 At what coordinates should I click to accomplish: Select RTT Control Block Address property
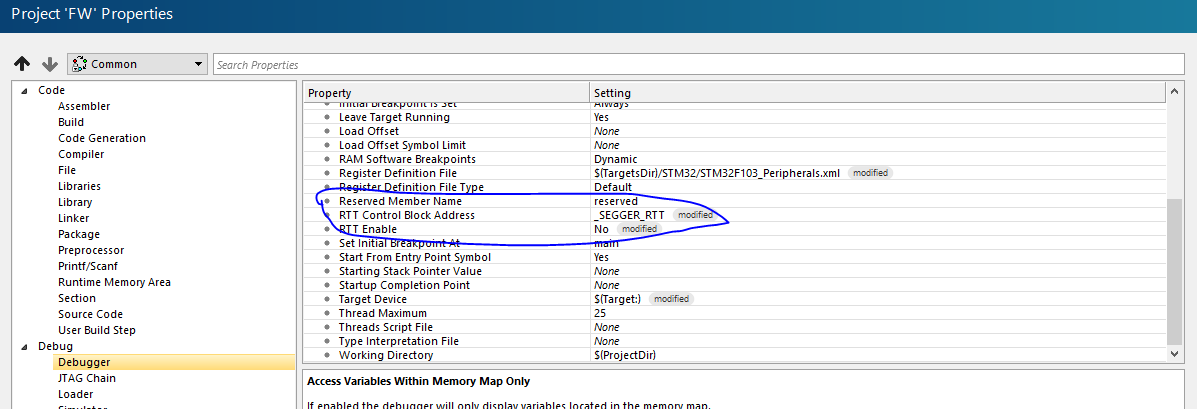pos(407,215)
